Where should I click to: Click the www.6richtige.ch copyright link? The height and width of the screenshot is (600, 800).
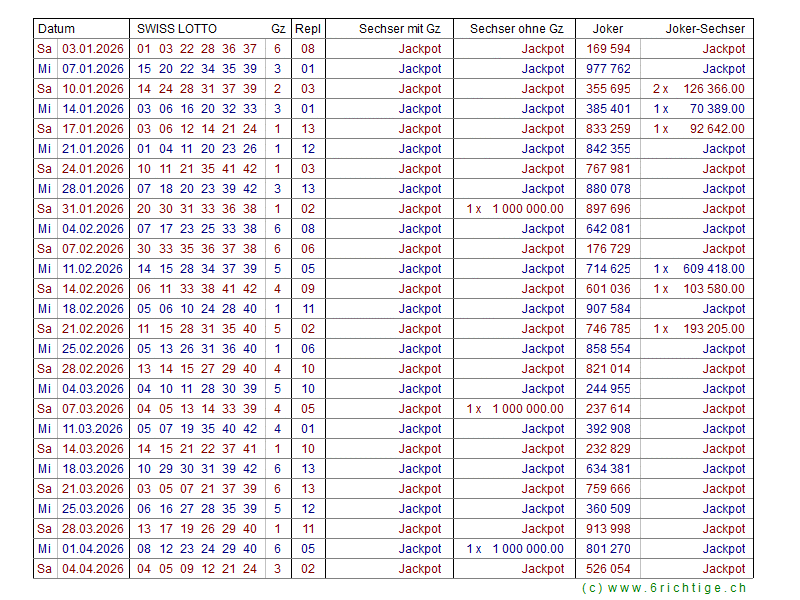[664, 589]
